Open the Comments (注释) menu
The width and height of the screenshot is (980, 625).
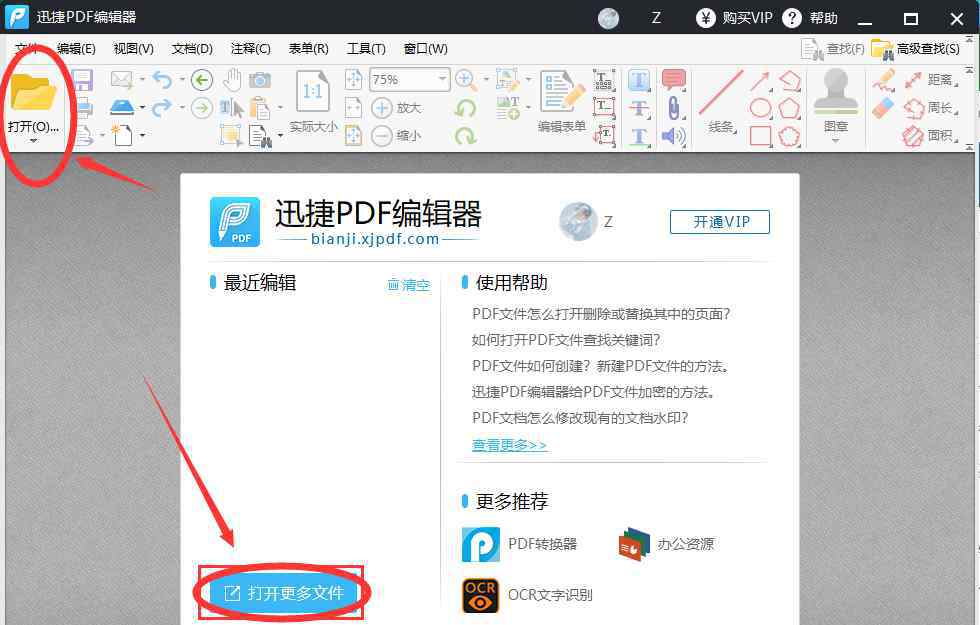click(250, 49)
